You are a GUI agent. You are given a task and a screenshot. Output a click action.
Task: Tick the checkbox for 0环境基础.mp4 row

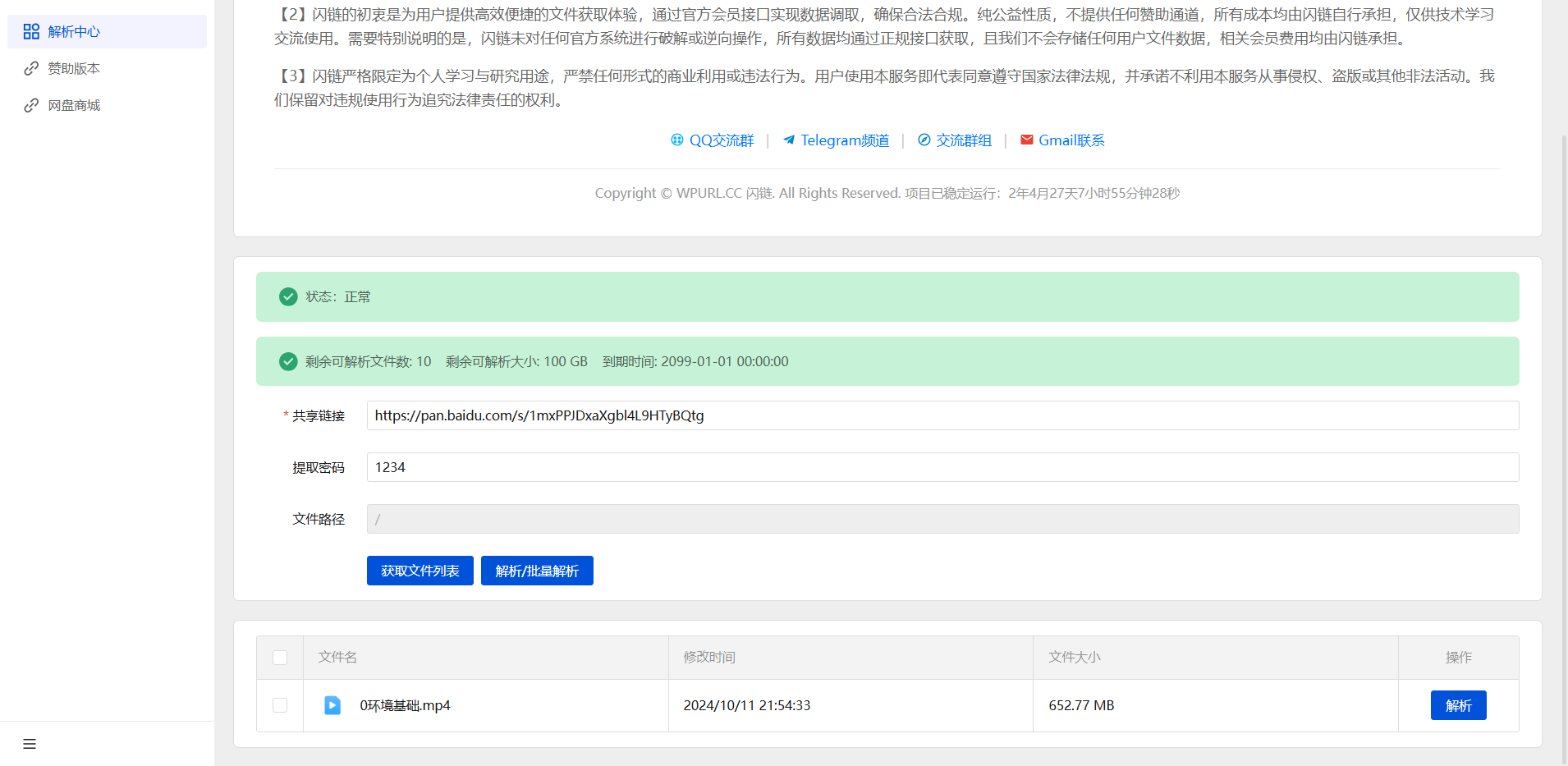(280, 705)
